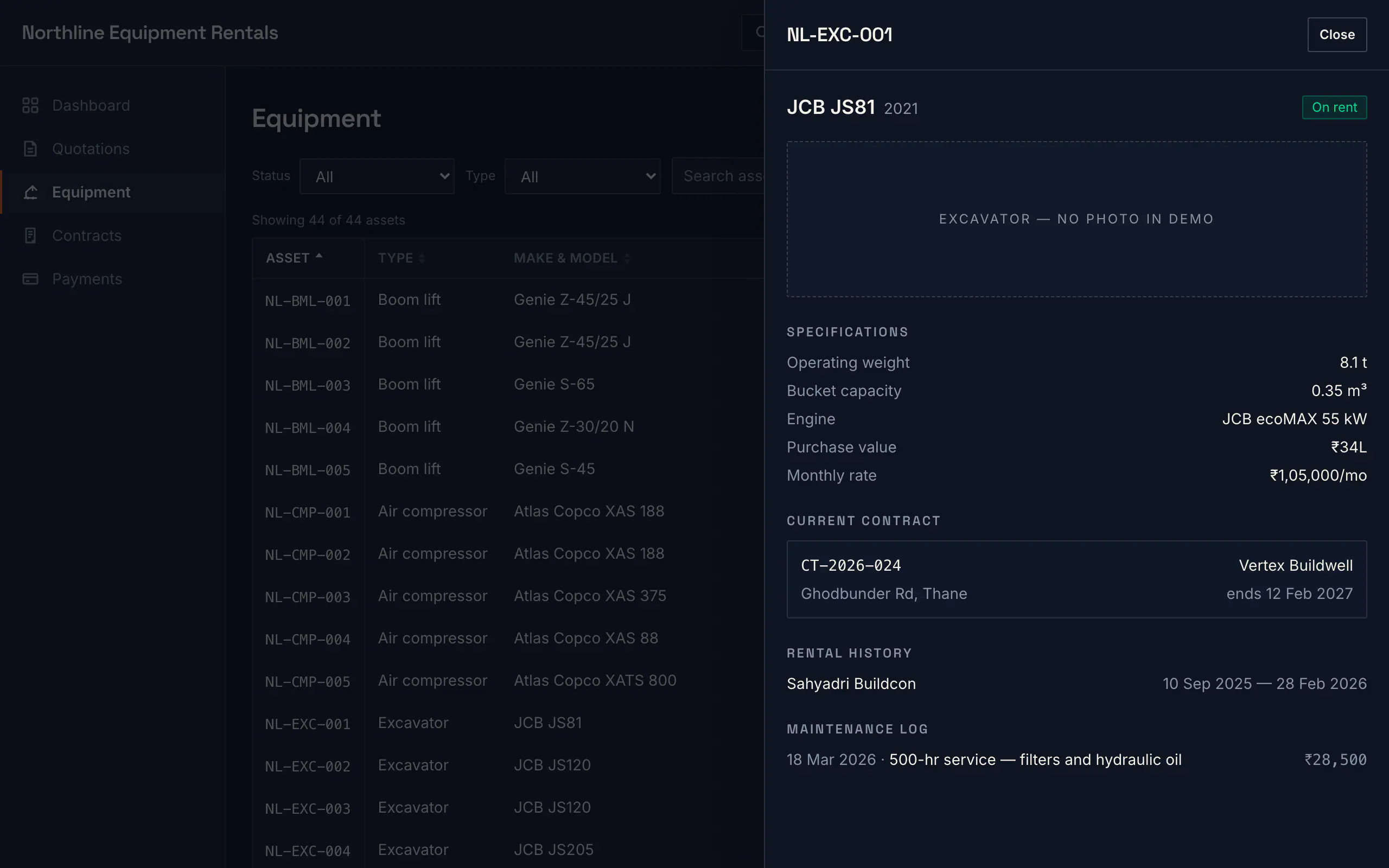Click 10 Sep 2025 — 28 Feb 2026 dates
Viewport: 1389px width, 868px height.
1264,684
